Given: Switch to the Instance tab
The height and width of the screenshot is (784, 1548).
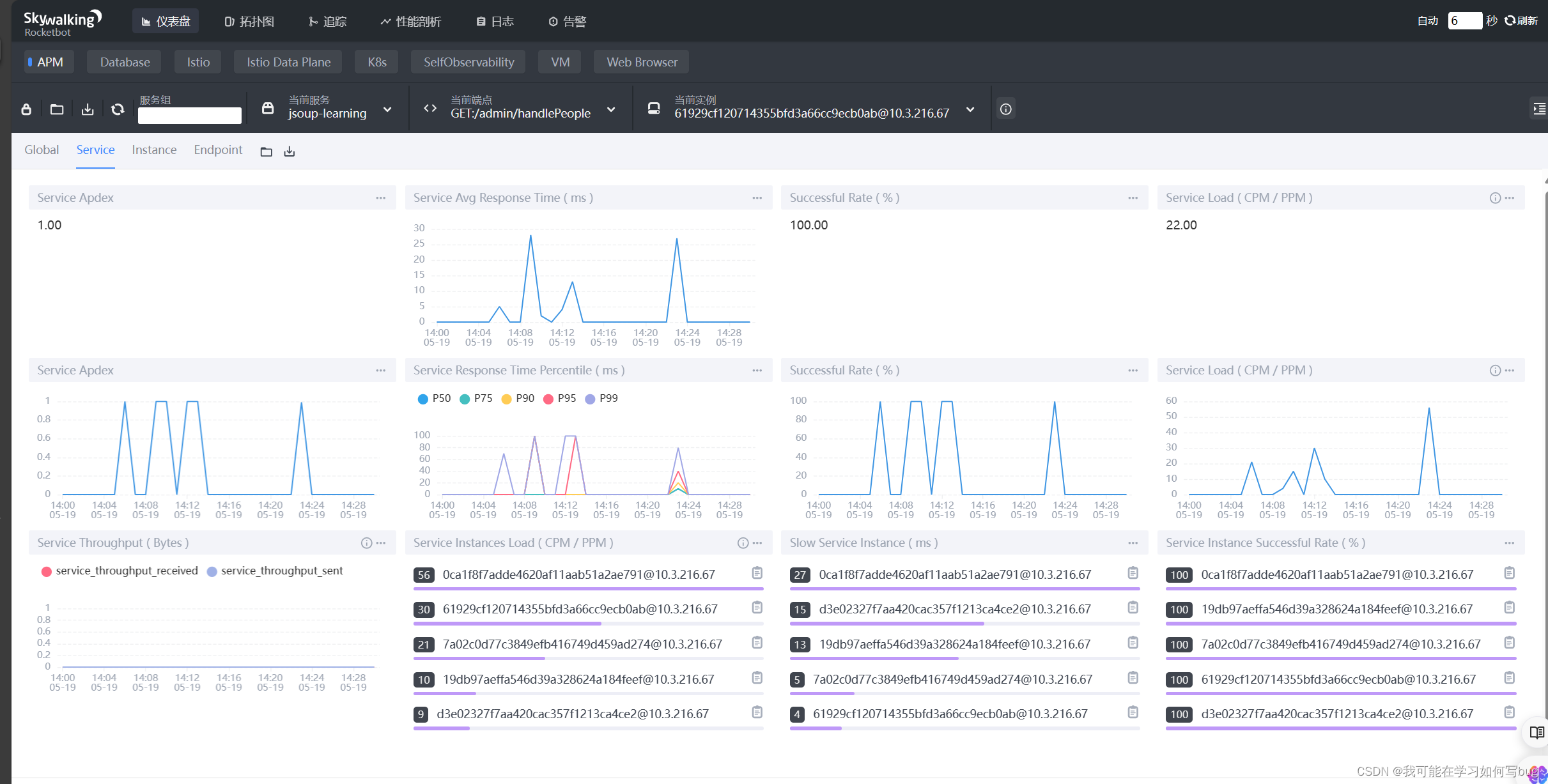Looking at the screenshot, I should [x=154, y=150].
